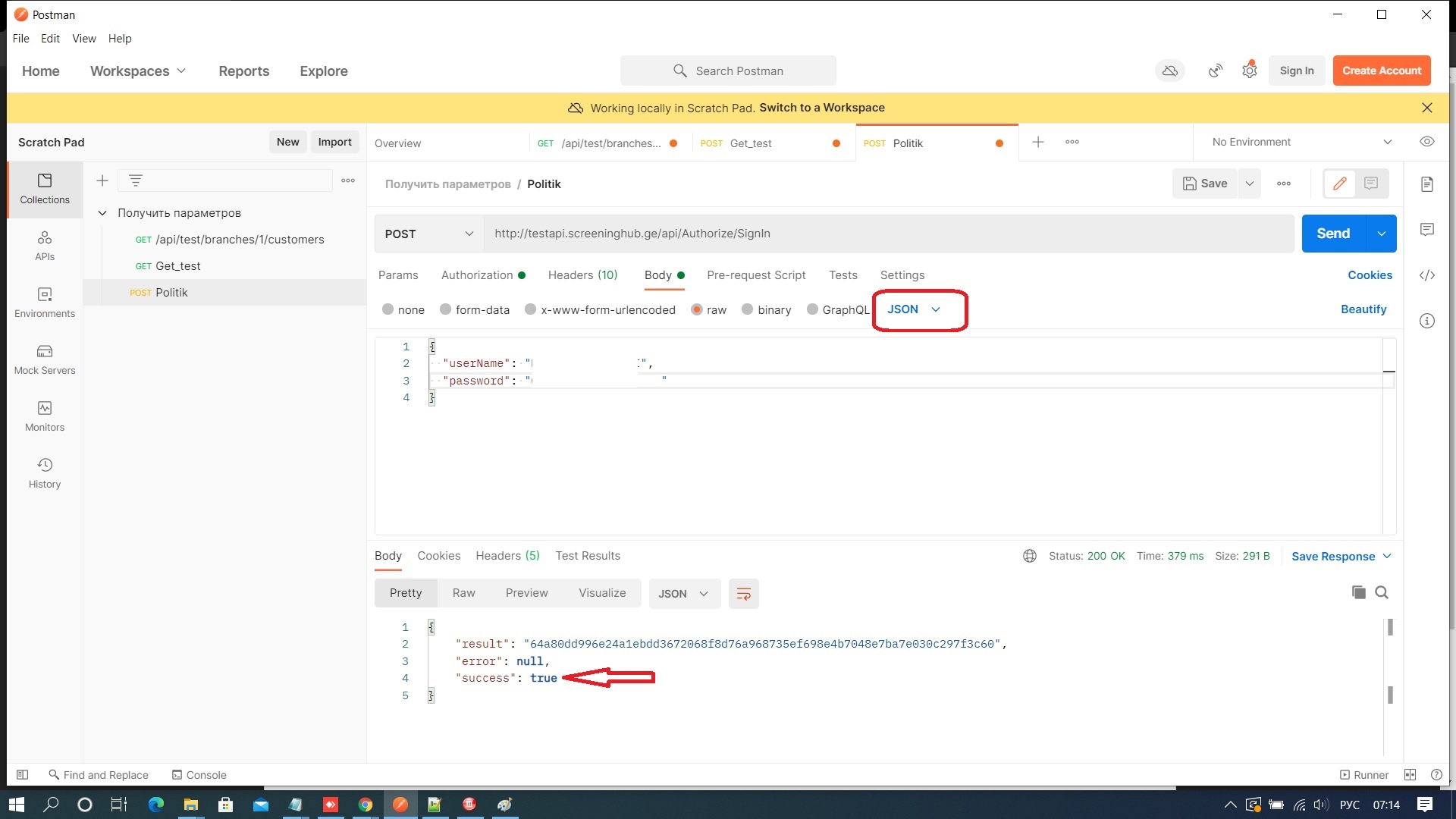Image resolution: width=1456 pixels, height=819 pixels.
Task: Open the Send button dropdown arrow
Action: click(x=1382, y=234)
